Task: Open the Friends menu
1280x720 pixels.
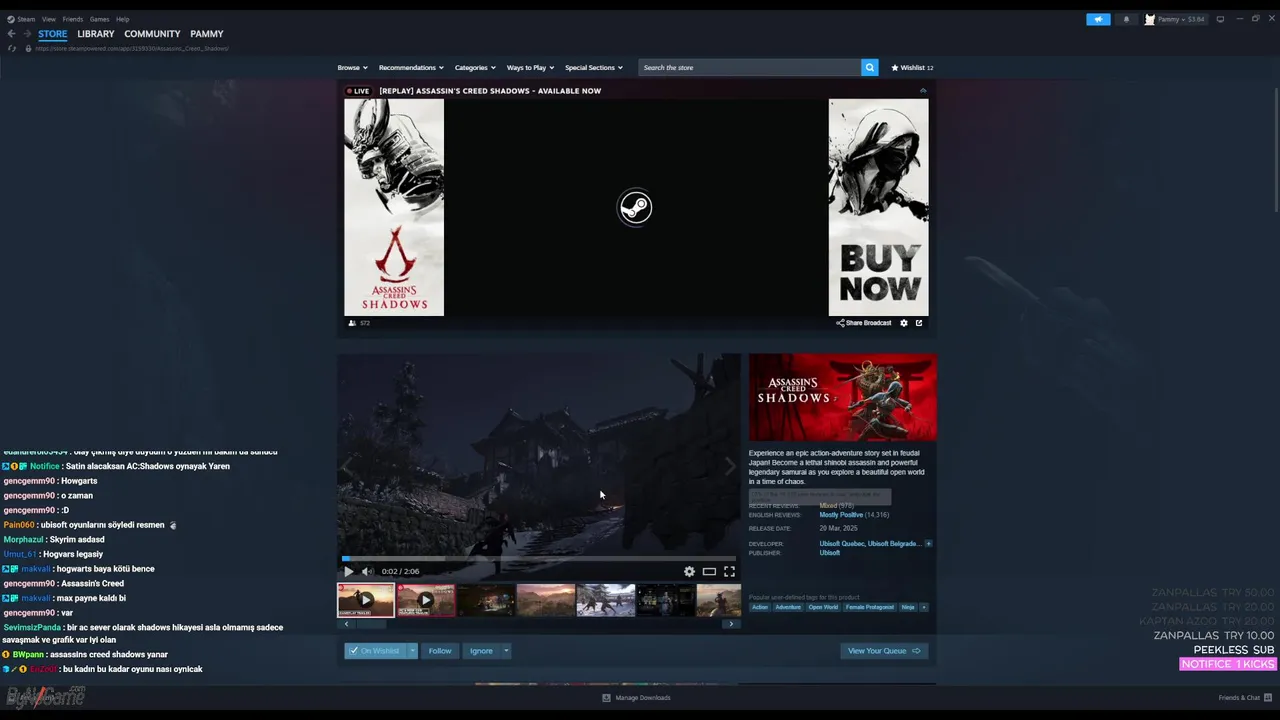Action: pos(73,19)
